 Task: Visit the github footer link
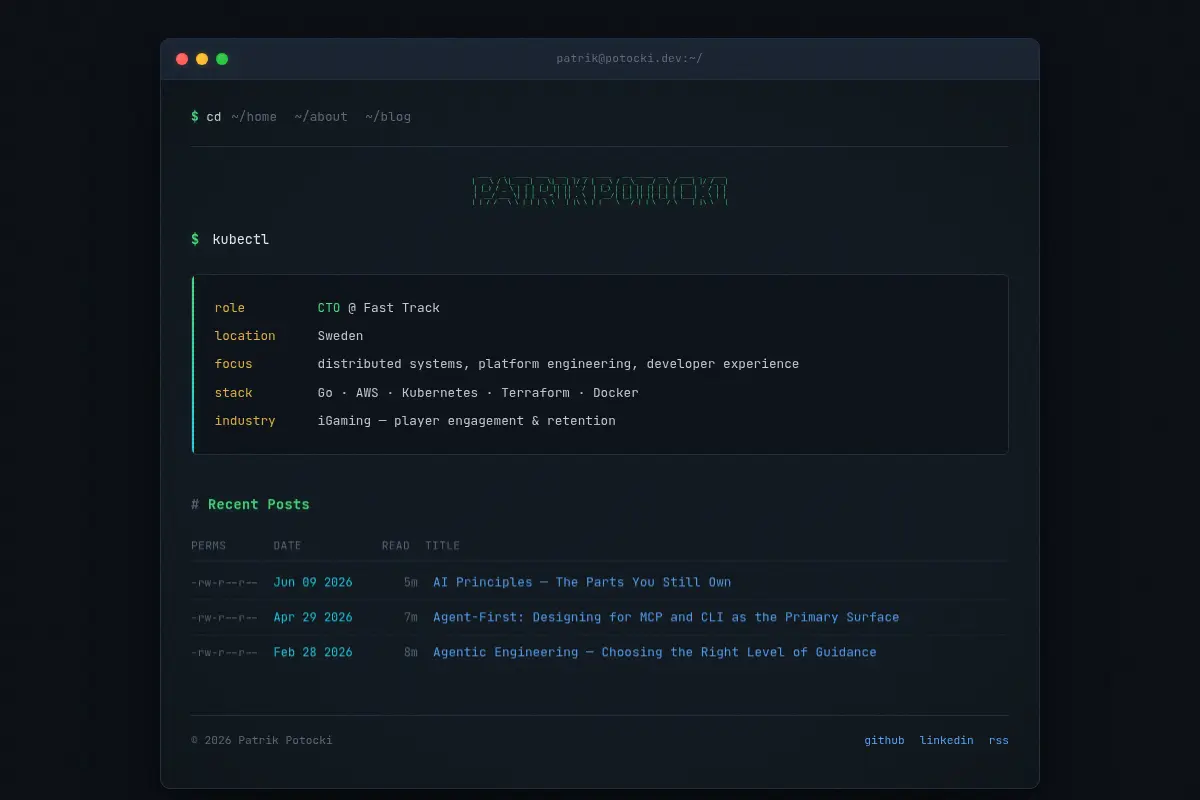[x=884, y=741]
